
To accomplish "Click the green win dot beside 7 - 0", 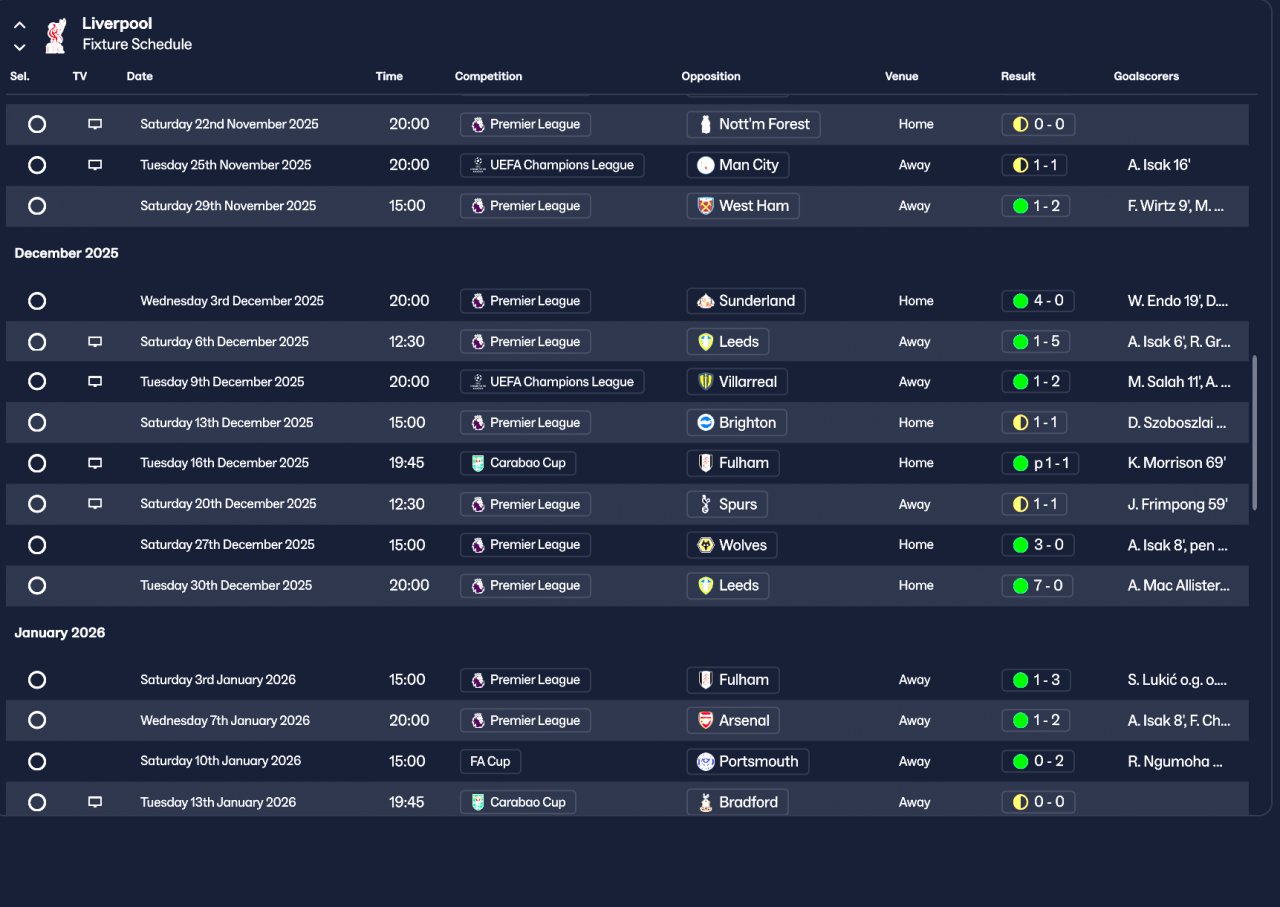I will [1020, 586].
